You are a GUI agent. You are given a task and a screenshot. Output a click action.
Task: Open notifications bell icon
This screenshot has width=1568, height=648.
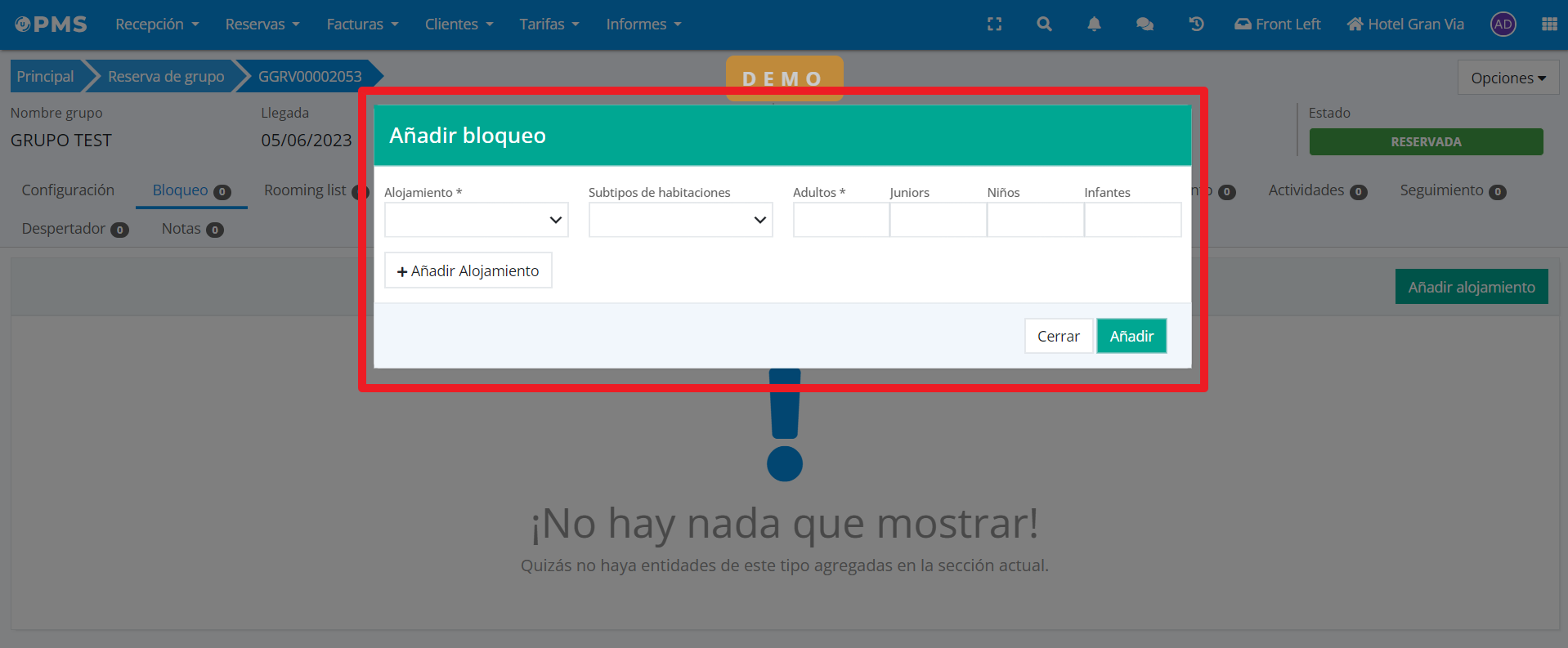click(1094, 25)
